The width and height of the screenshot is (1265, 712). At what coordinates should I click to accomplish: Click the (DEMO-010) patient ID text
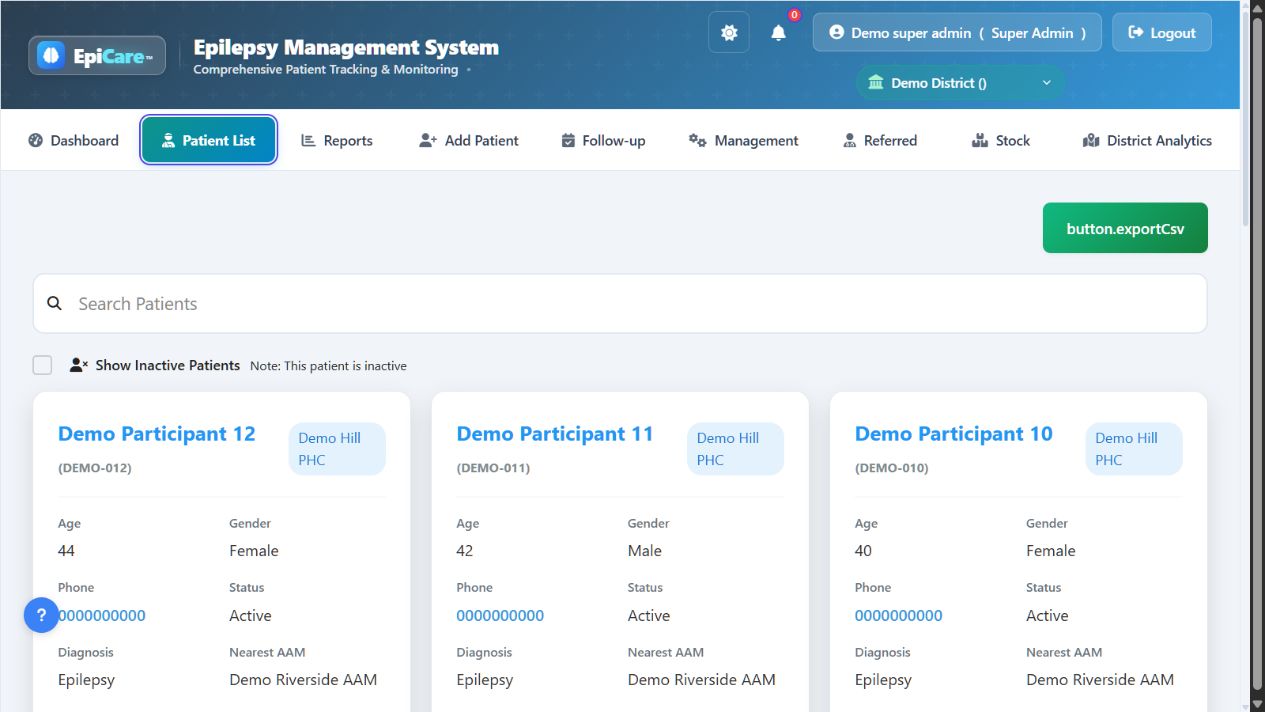pyautogui.click(x=892, y=468)
